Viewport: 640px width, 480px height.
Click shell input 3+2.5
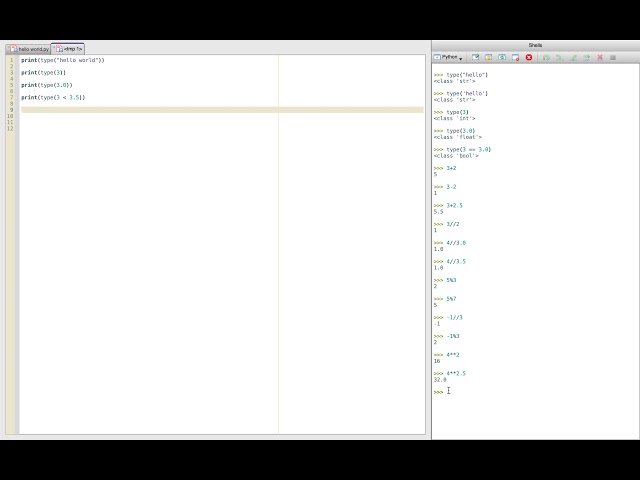click(454, 206)
